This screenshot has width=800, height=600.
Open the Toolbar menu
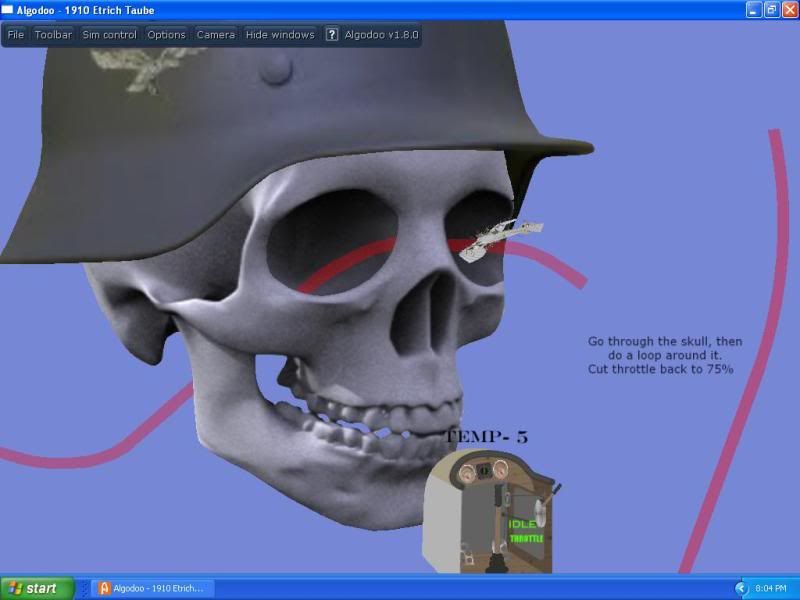53,34
